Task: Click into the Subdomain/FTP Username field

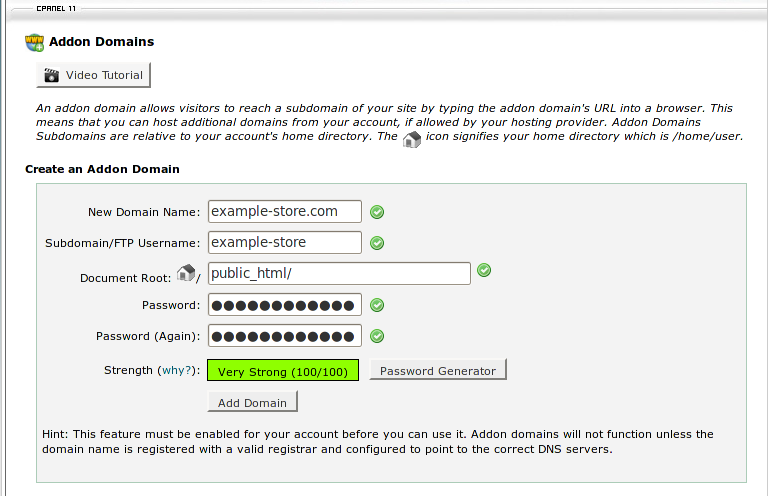Action: 285,242
